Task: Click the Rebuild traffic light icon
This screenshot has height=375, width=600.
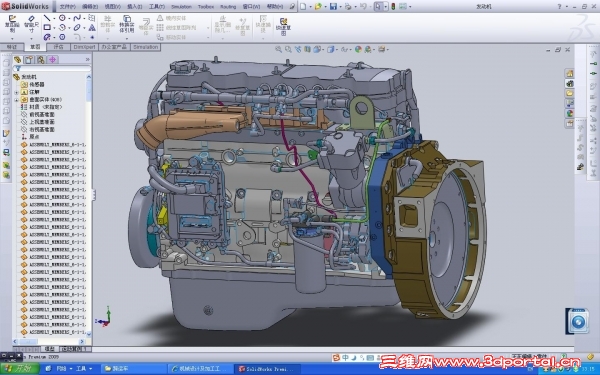Action: point(393,6)
